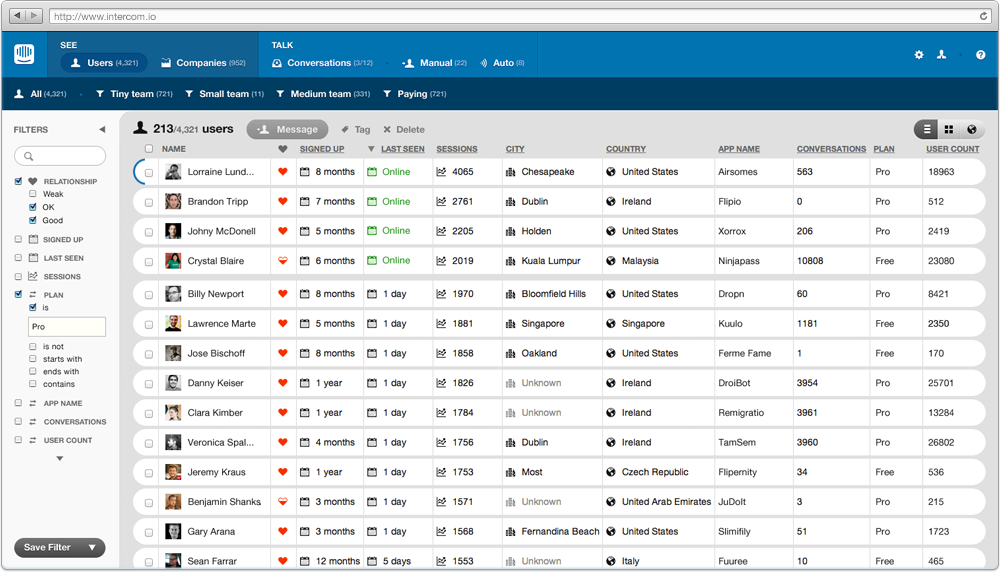
Task: Click the Intercom logo icon
Action: point(25,55)
